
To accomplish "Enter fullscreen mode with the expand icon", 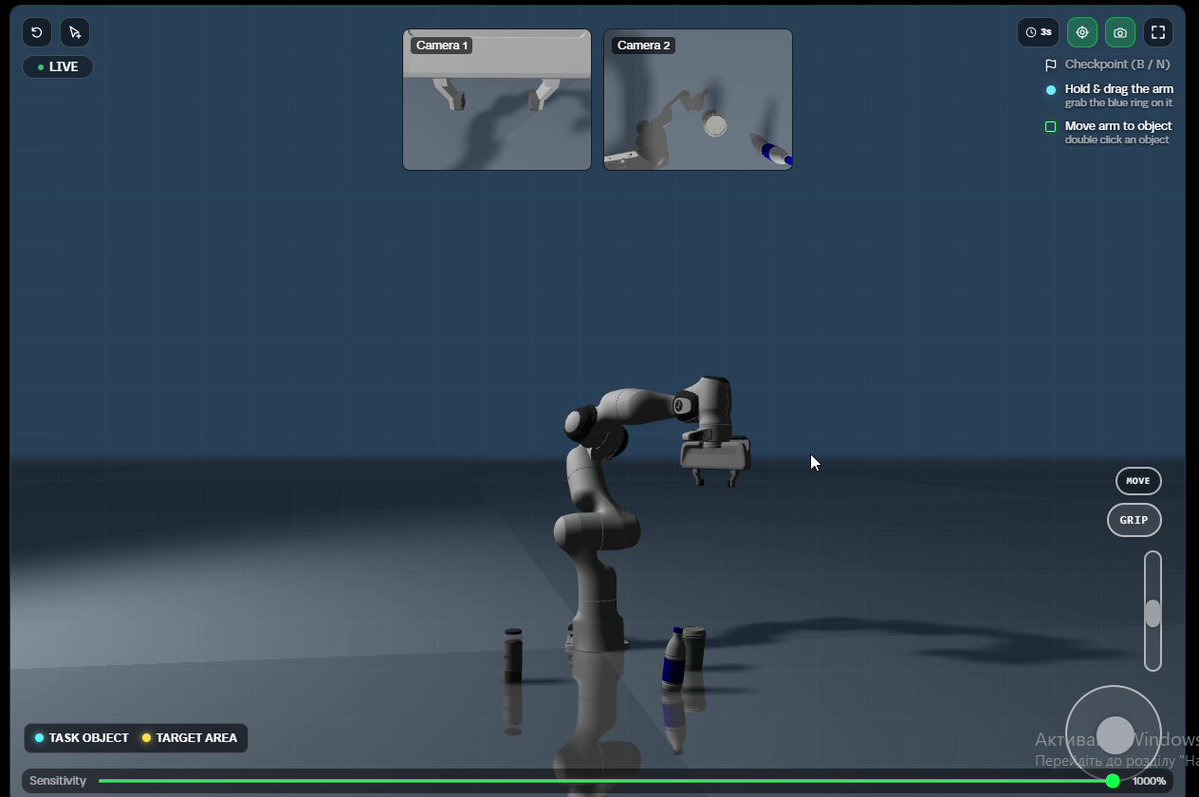I will (1158, 32).
